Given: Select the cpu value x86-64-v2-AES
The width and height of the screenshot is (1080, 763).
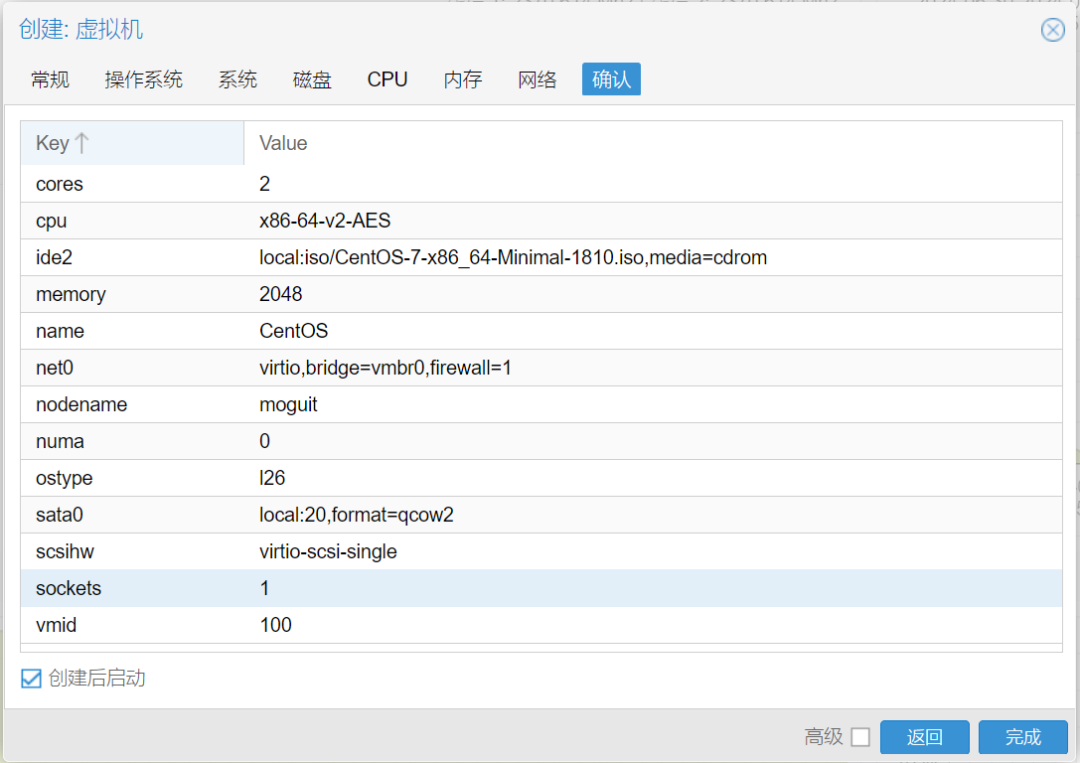Looking at the screenshot, I should tap(324, 220).
